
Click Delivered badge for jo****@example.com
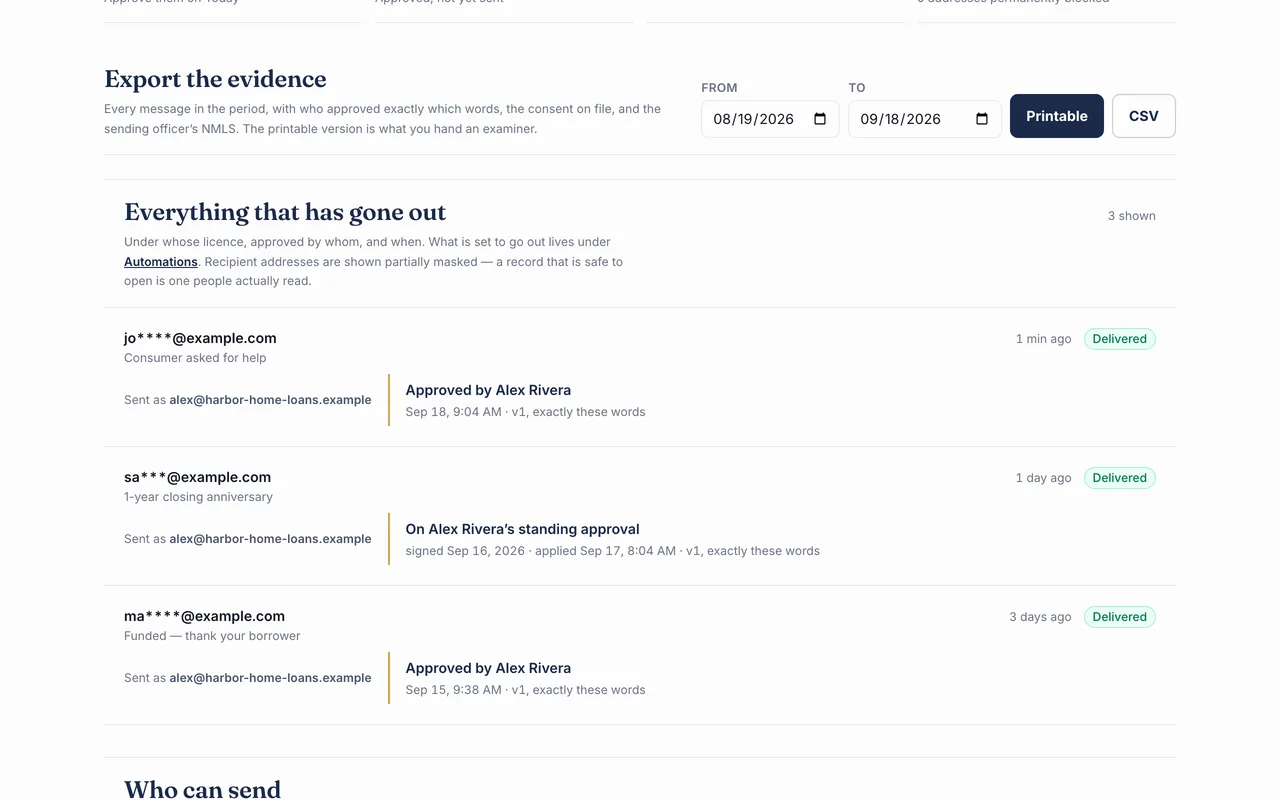tap(1120, 339)
